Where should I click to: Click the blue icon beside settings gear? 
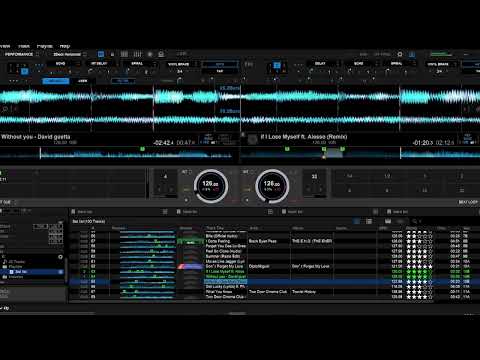coord(412,54)
